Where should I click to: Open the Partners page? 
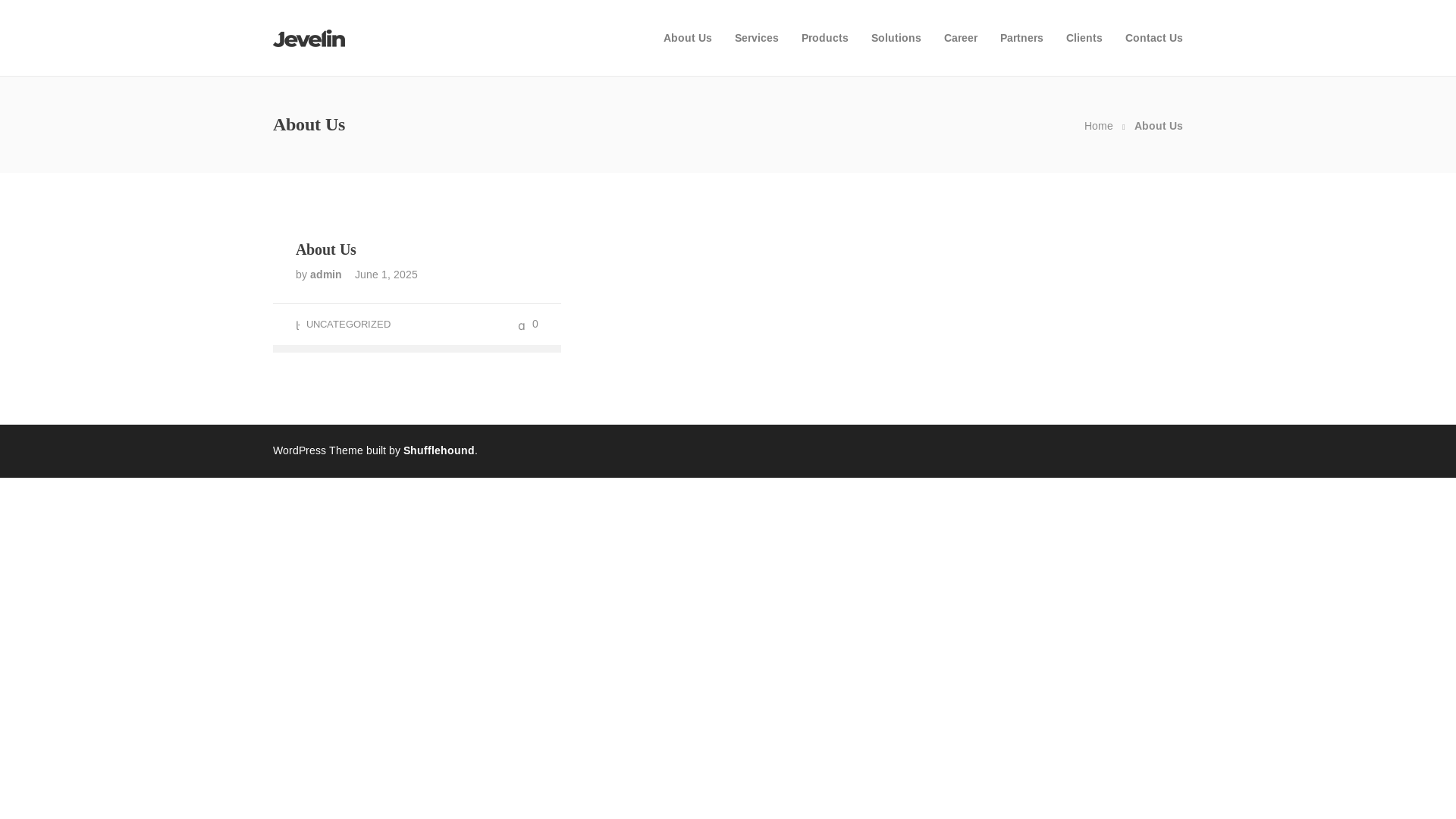pyautogui.click(x=1021, y=38)
